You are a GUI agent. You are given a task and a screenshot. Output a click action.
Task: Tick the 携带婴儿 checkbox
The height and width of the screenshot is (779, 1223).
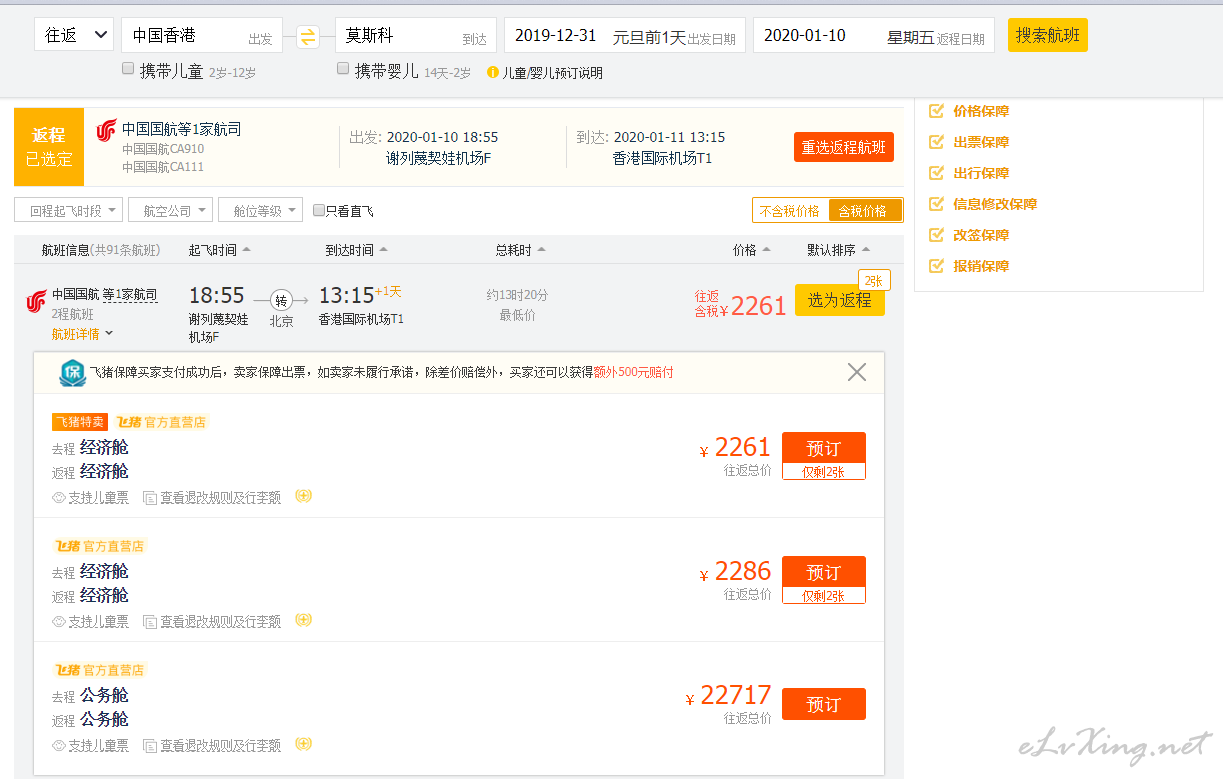[x=344, y=69]
